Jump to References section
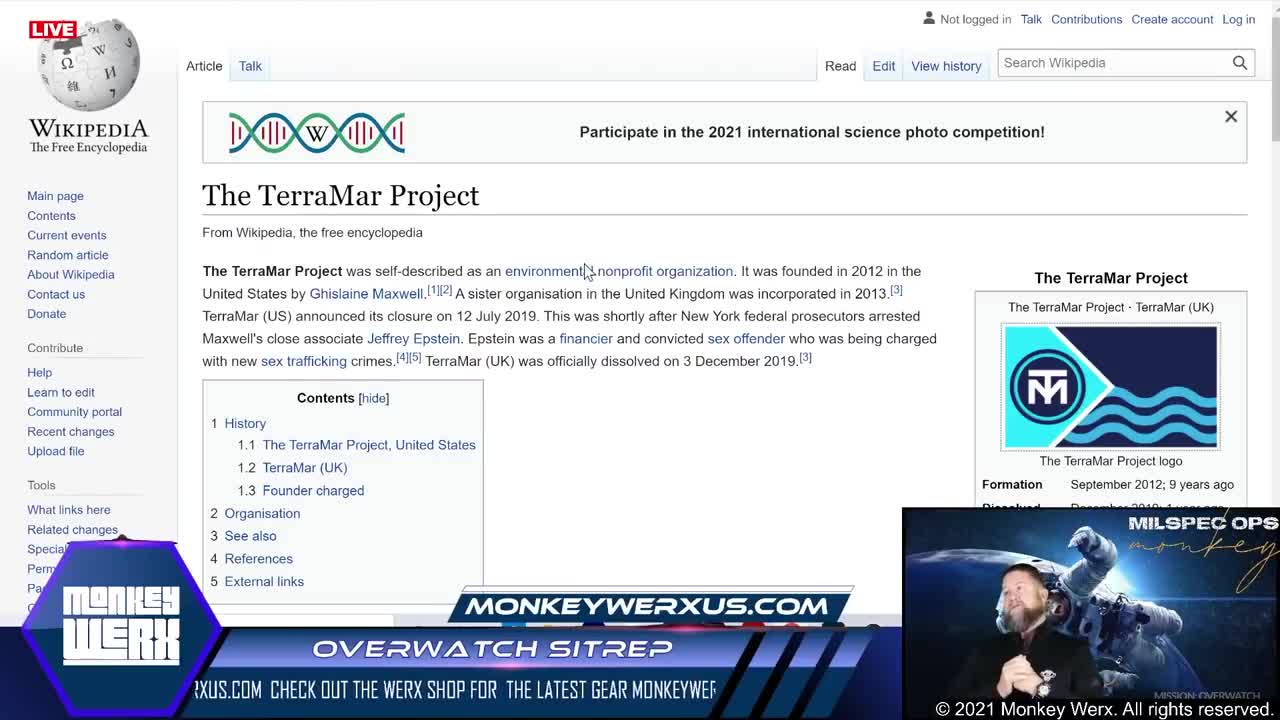The image size is (1280, 720). (258, 559)
